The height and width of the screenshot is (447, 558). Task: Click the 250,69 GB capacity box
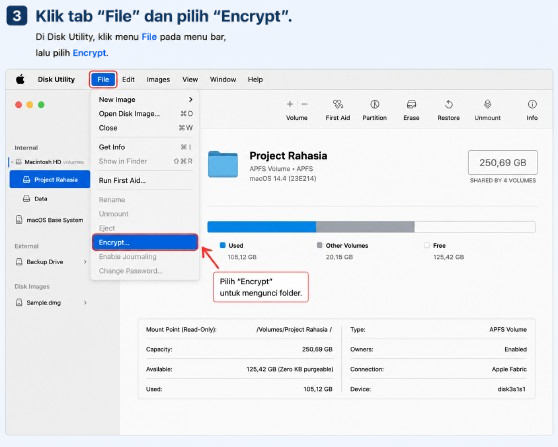[502, 163]
